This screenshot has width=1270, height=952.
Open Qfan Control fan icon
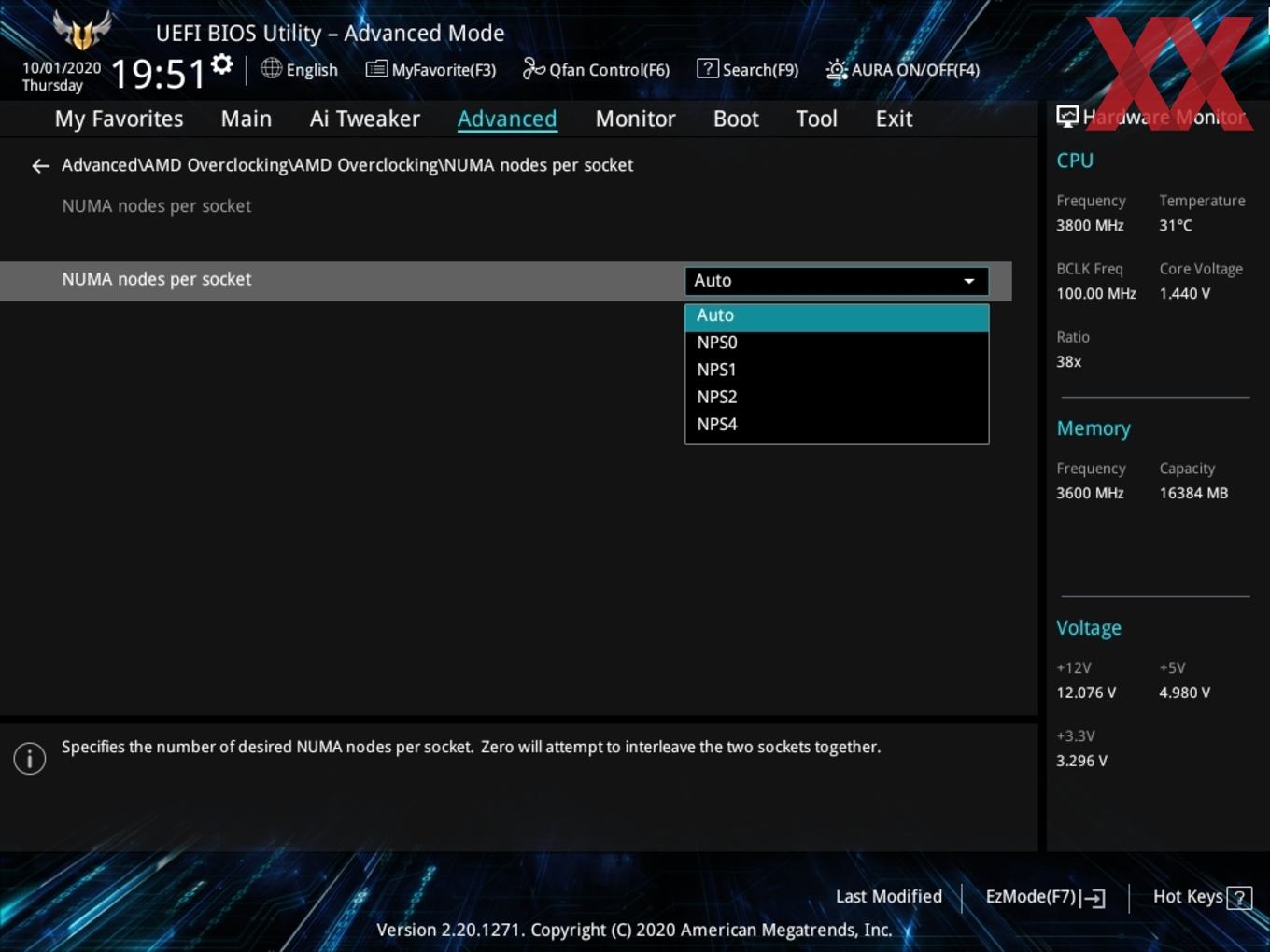(x=533, y=68)
